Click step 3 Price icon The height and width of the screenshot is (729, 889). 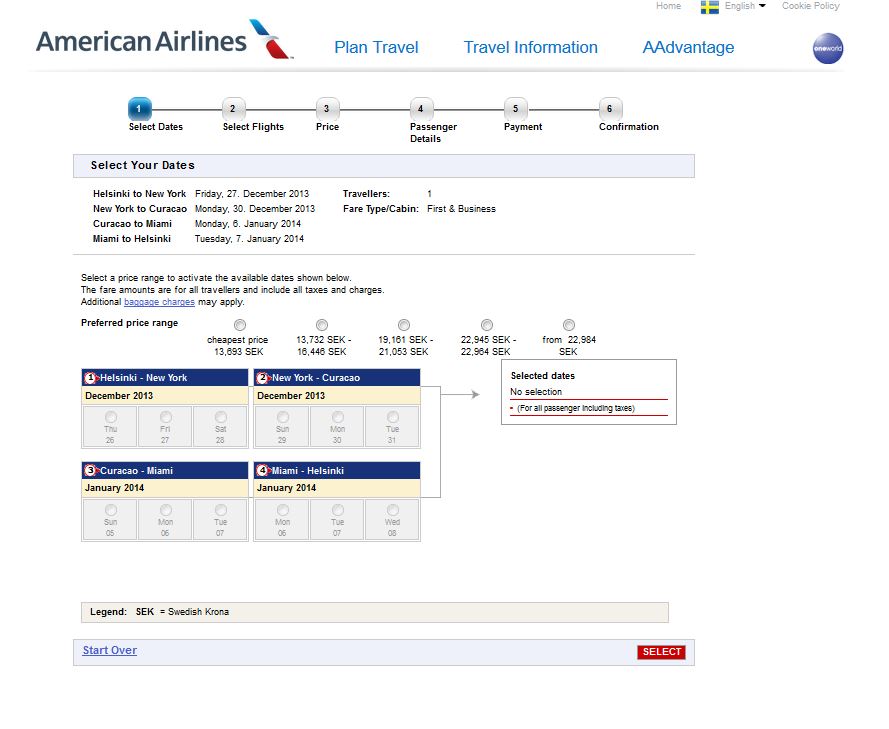click(x=326, y=109)
